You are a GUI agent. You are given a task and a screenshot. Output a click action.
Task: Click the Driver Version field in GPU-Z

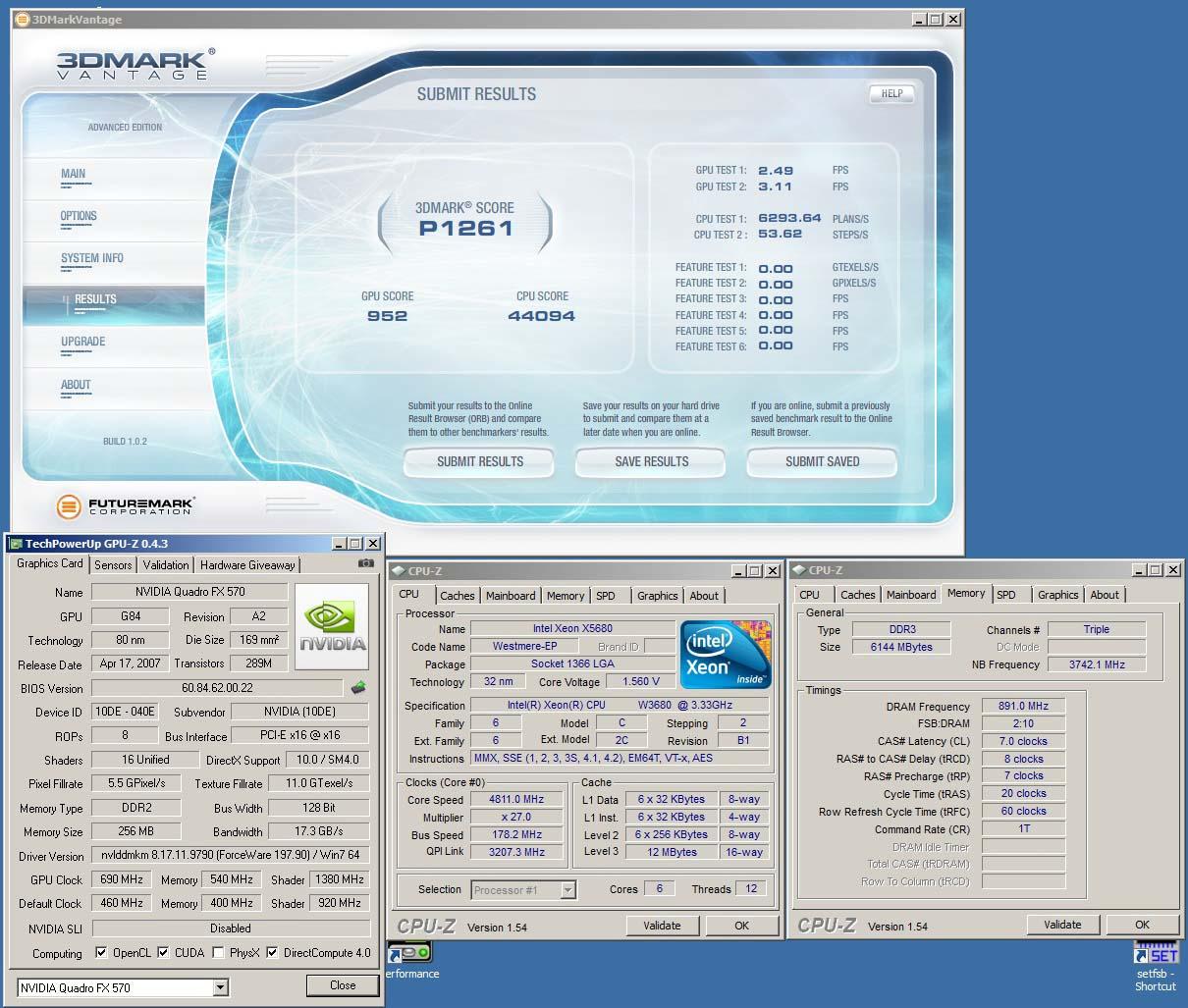click(x=231, y=855)
